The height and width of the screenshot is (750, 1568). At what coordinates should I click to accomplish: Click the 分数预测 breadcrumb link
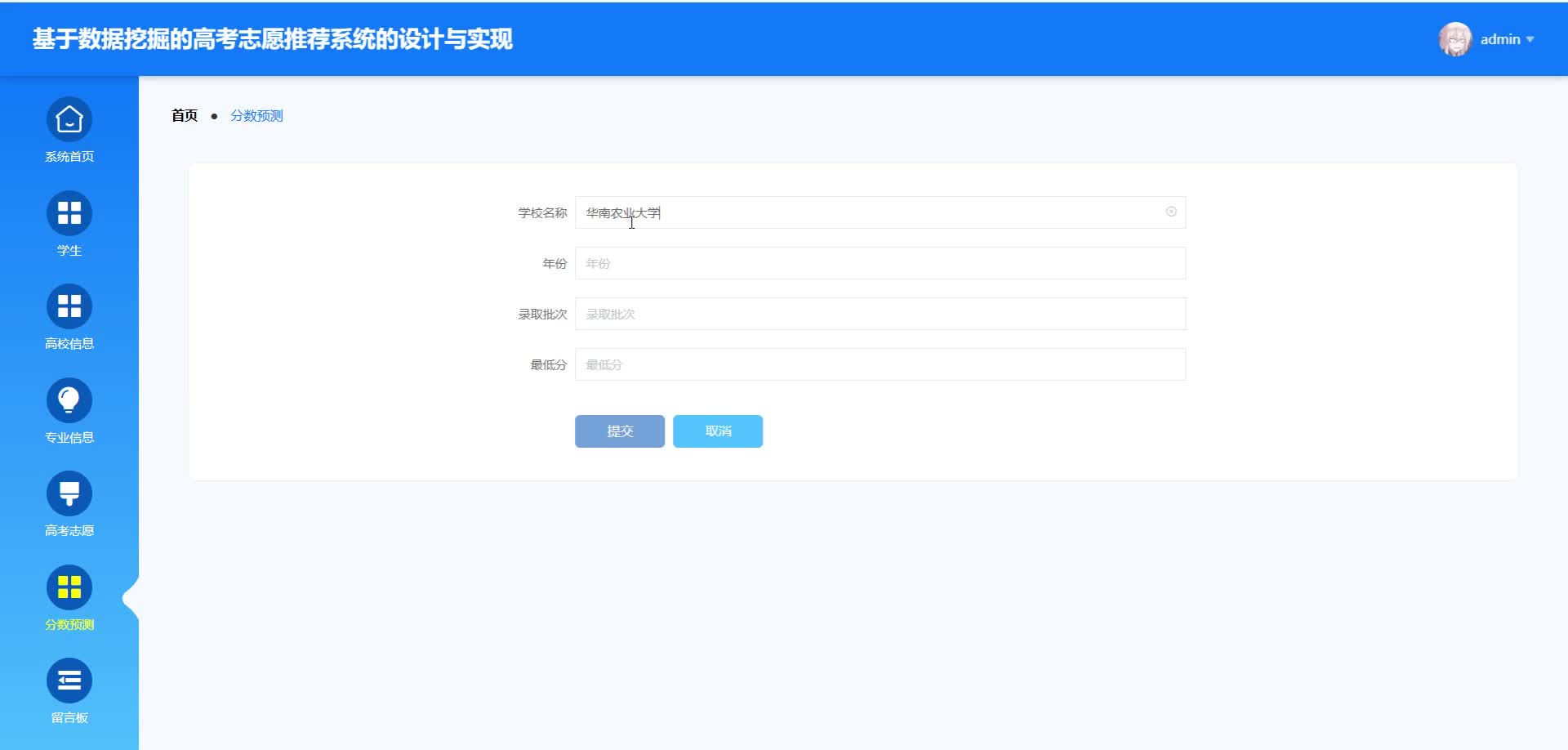tap(256, 115)
